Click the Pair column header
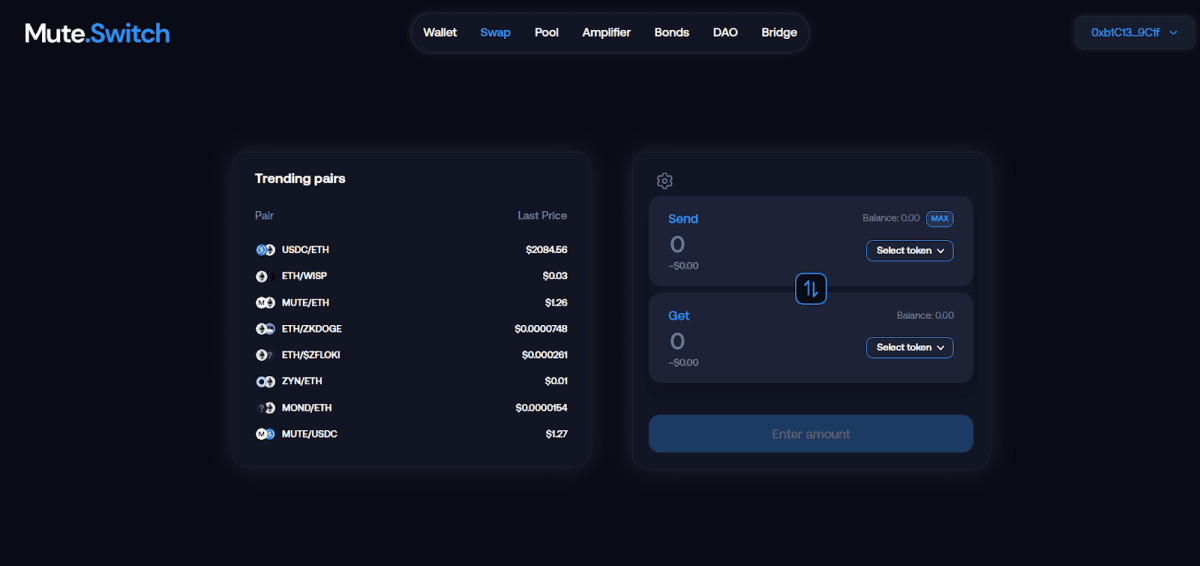This screenshot has width=1200, height=566. click(x=264, y=215)
